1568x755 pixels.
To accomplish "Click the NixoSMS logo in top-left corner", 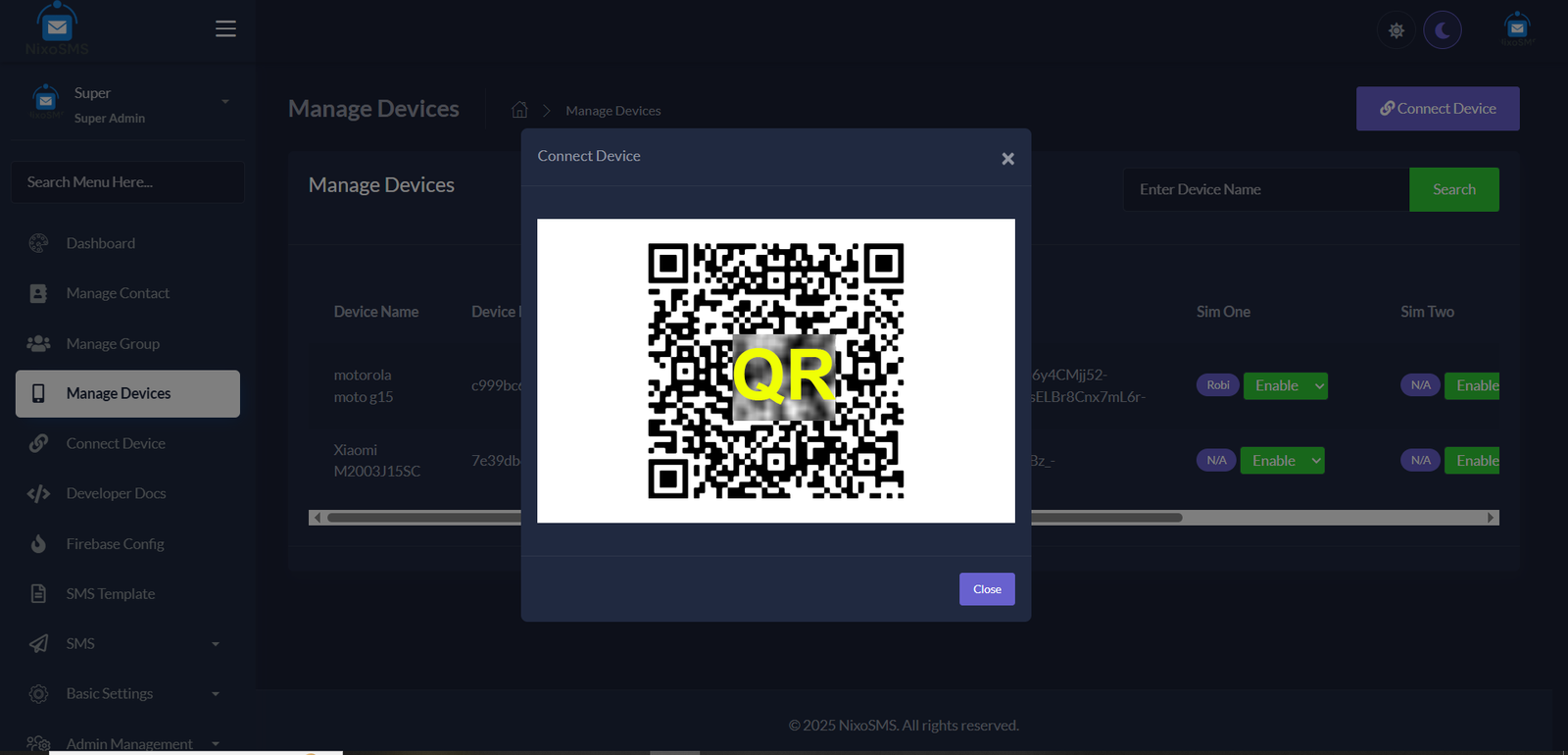I will 57,29.
